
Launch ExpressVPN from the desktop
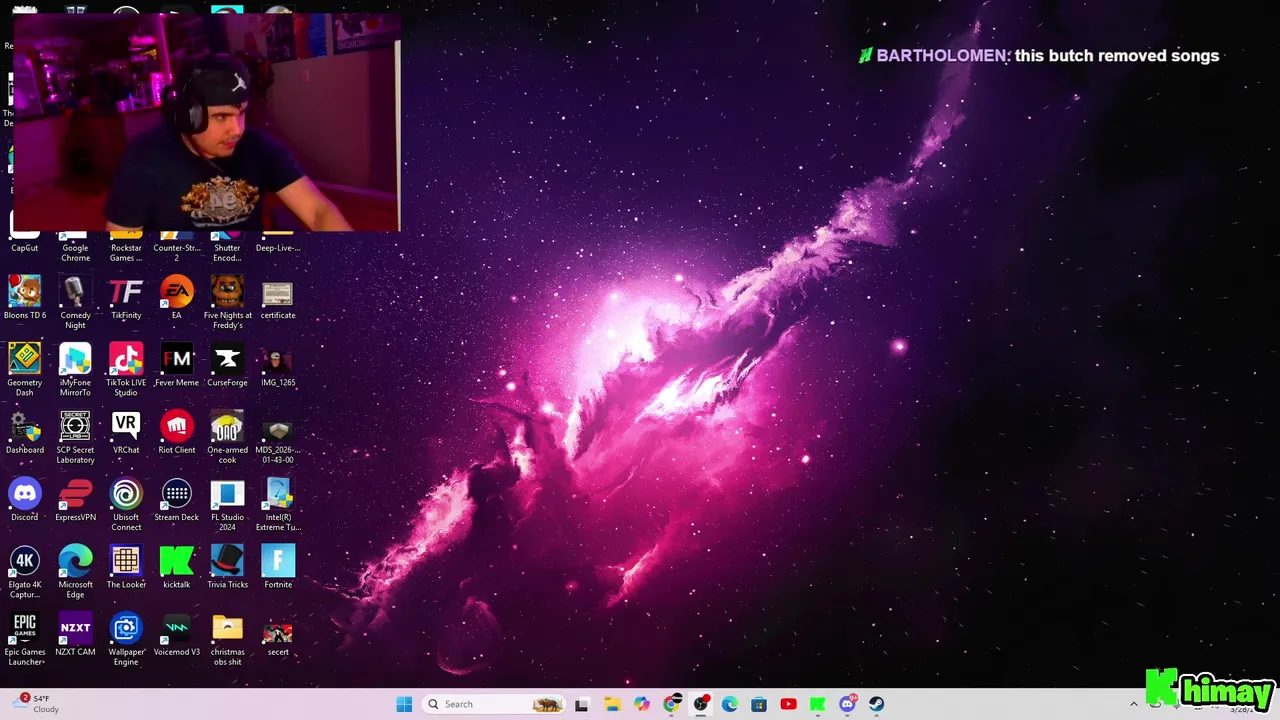(x=75, y=500)
